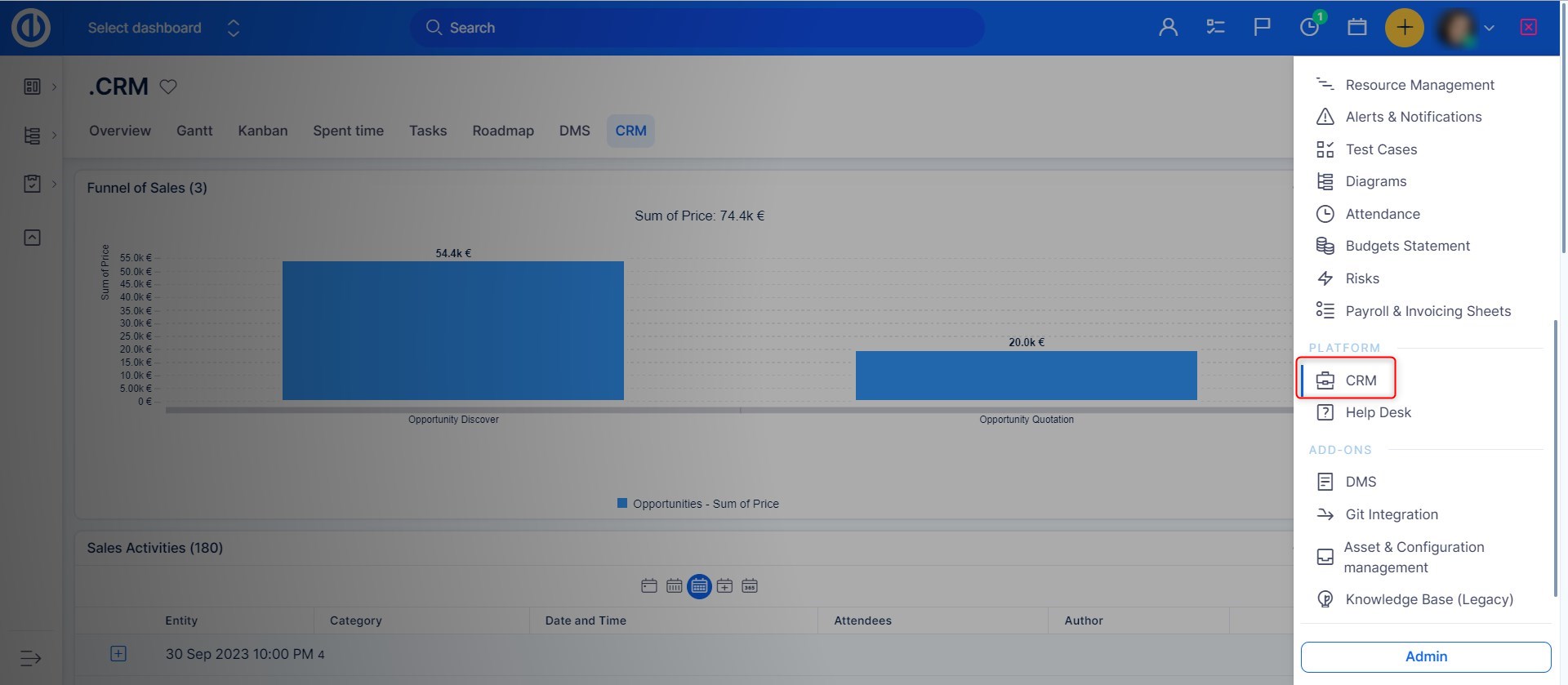The height and width of the screenshot is (685, 1568).
Task: Open Help Desk from the platform menu
Action: pyautogui.click(x=1378, y=412)
